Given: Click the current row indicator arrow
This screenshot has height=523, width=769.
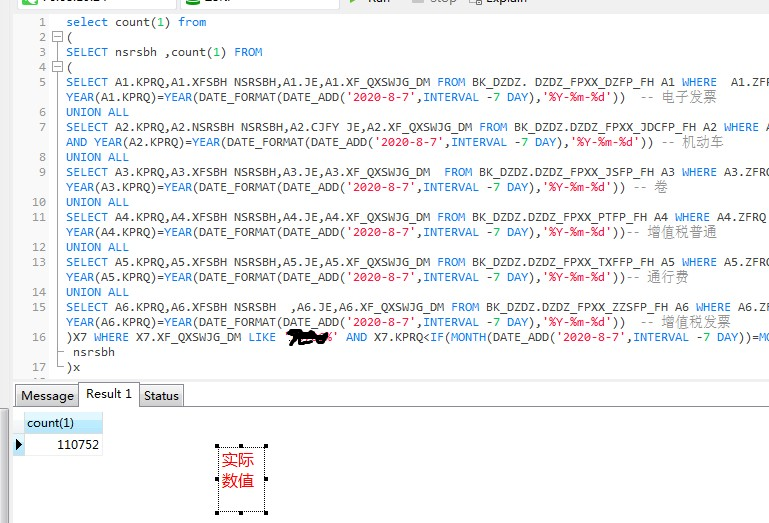Looking at the screenshot, I should (x=18, y=444).
